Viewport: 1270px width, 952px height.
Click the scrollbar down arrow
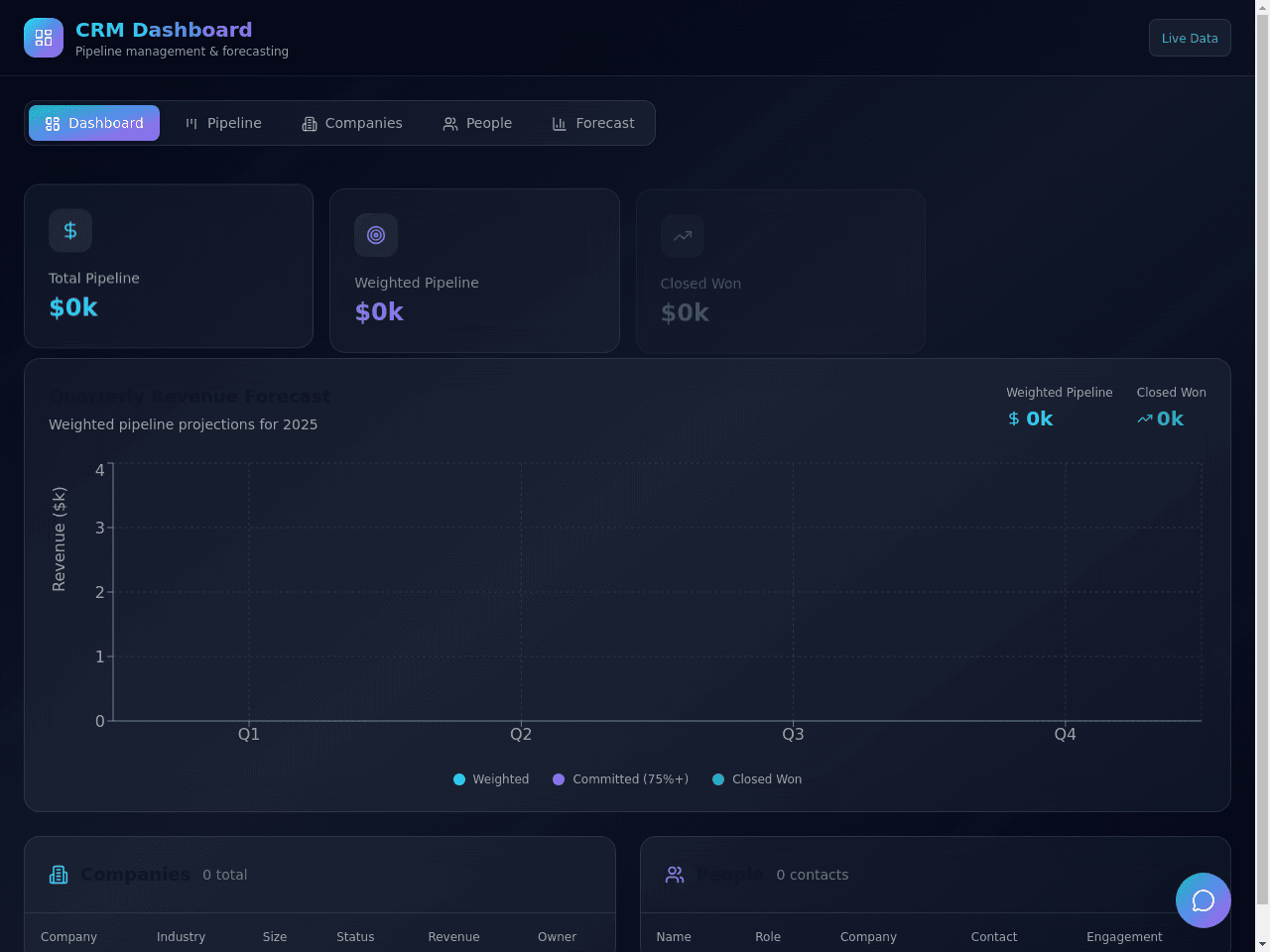1262,944
